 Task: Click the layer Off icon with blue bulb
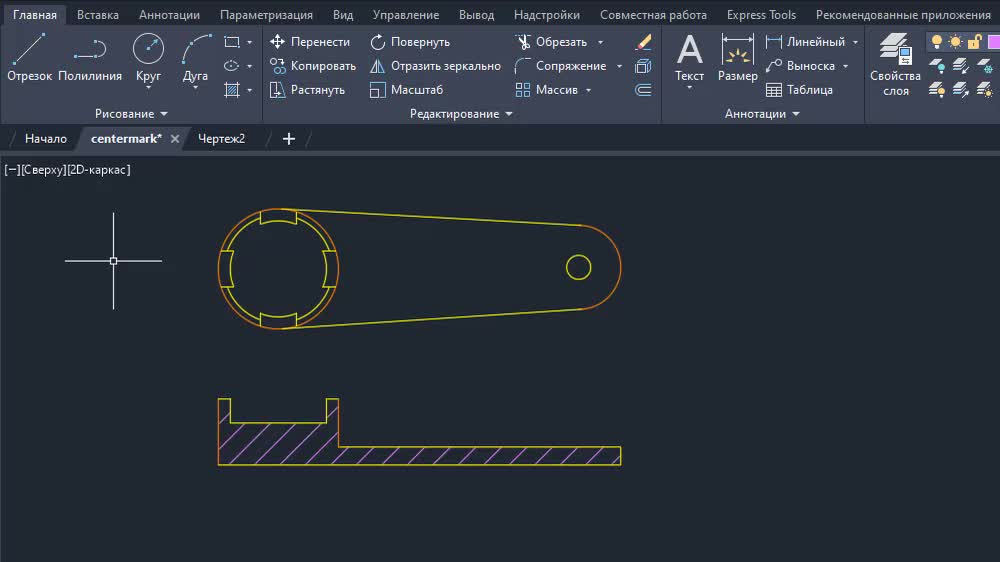(937, 66)
